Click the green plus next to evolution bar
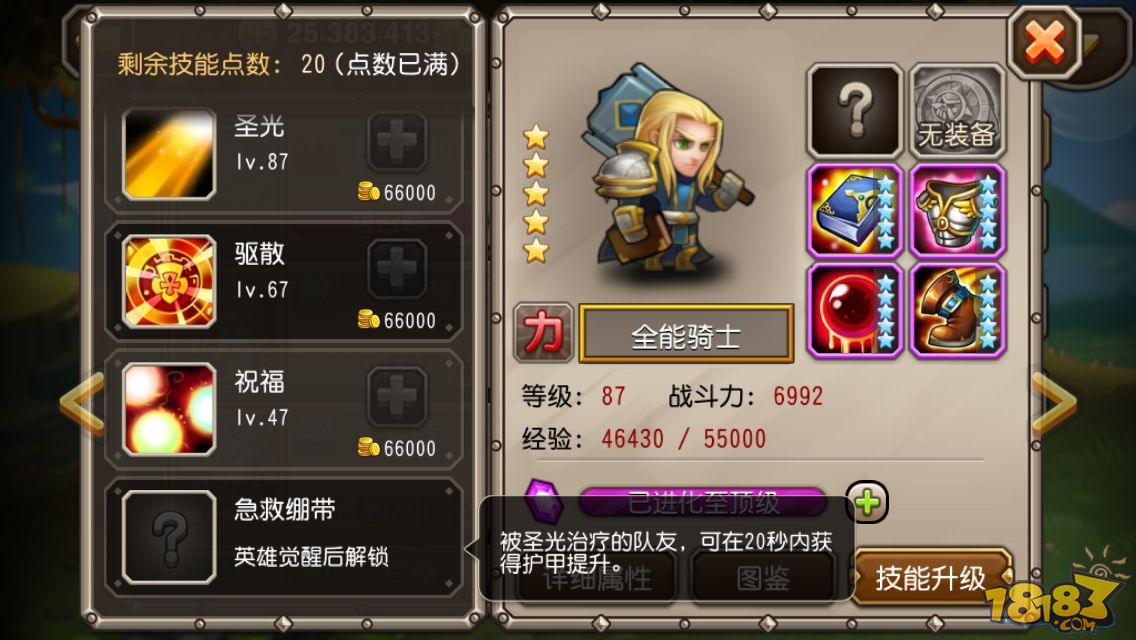The image size is (1136, 640). 867,502
